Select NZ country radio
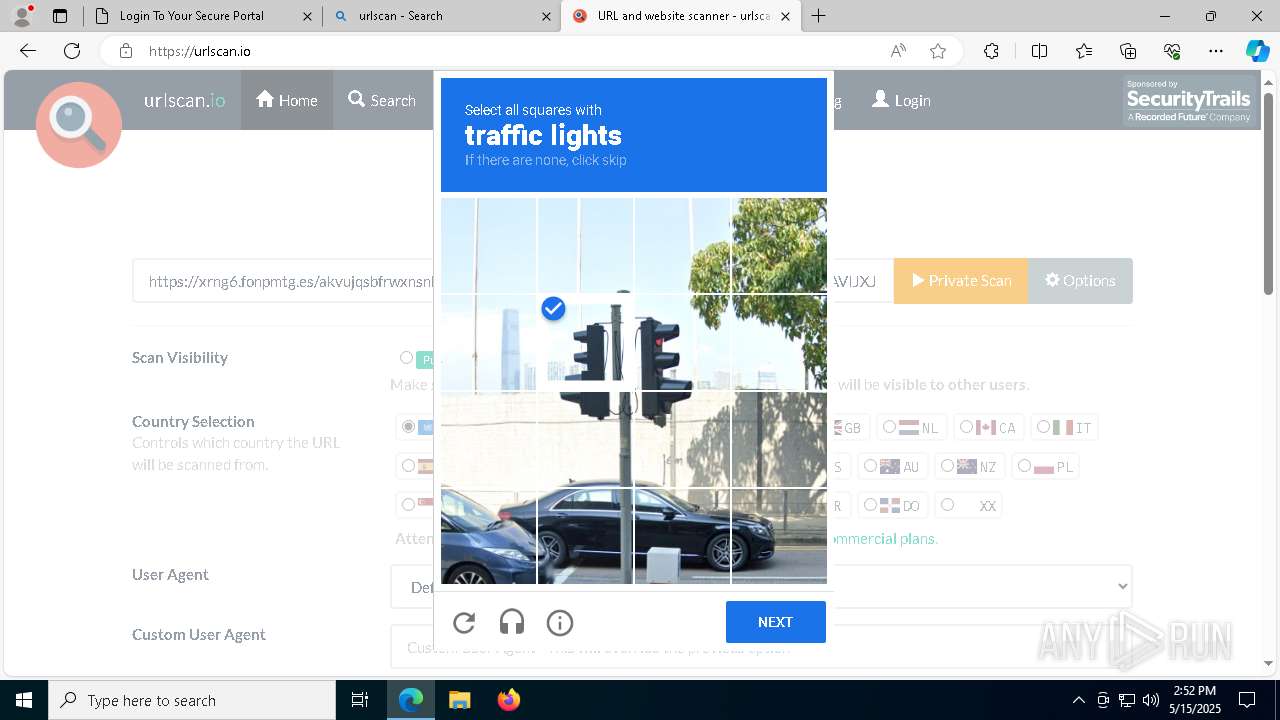This screenshot has height=720, width=1280. (947, 466)
